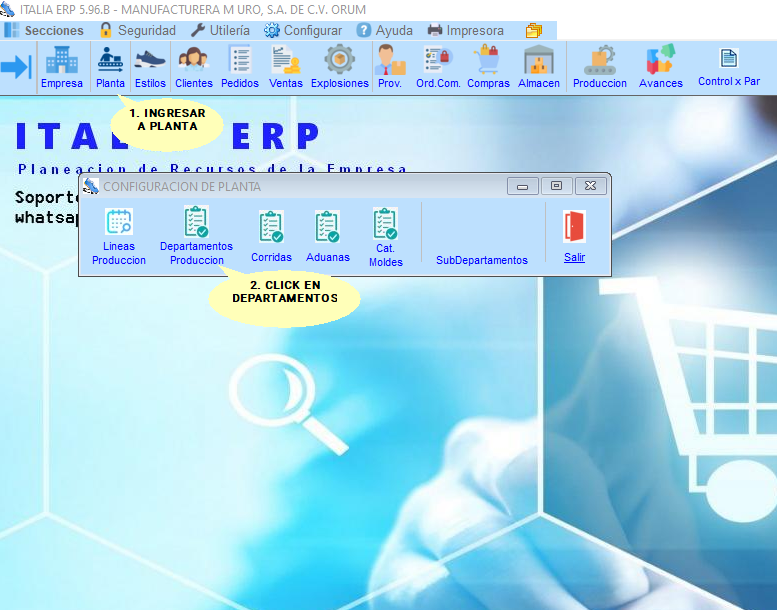Open the Almacen warehouse icon

[x=539, y=59]
